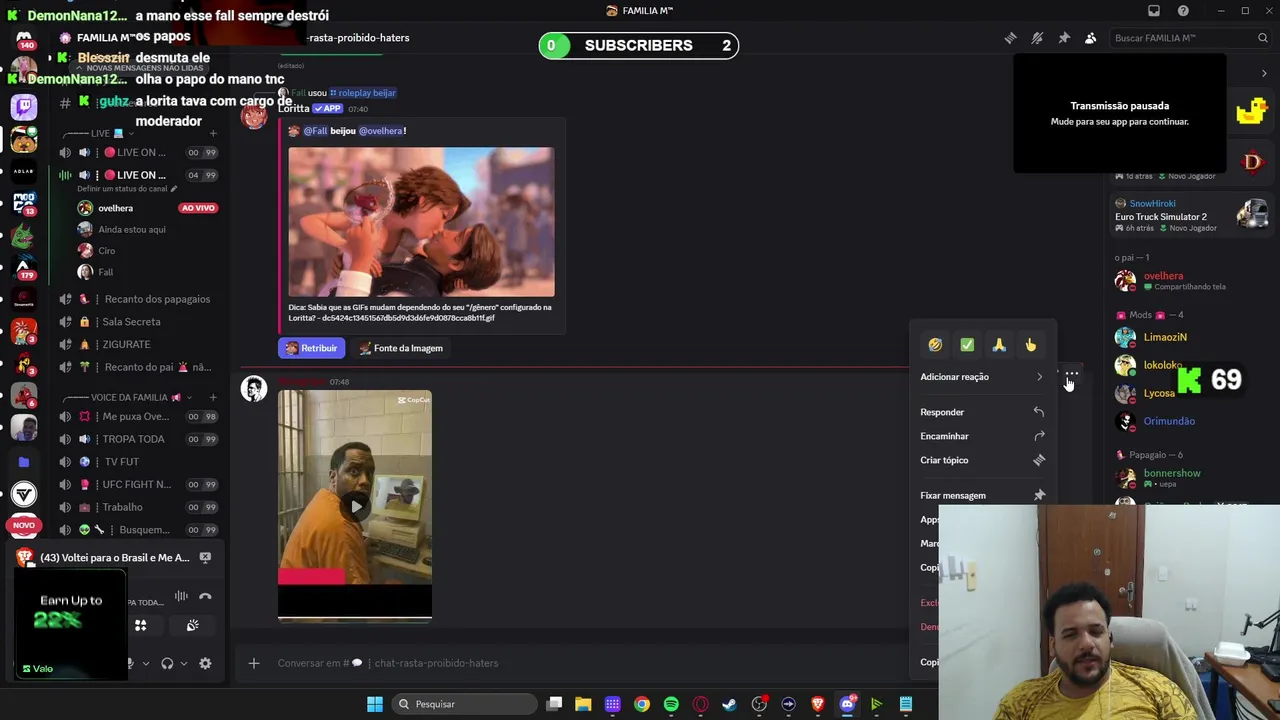
Task: Toggle notification settings bell icon
Action: coord(1037,38)
